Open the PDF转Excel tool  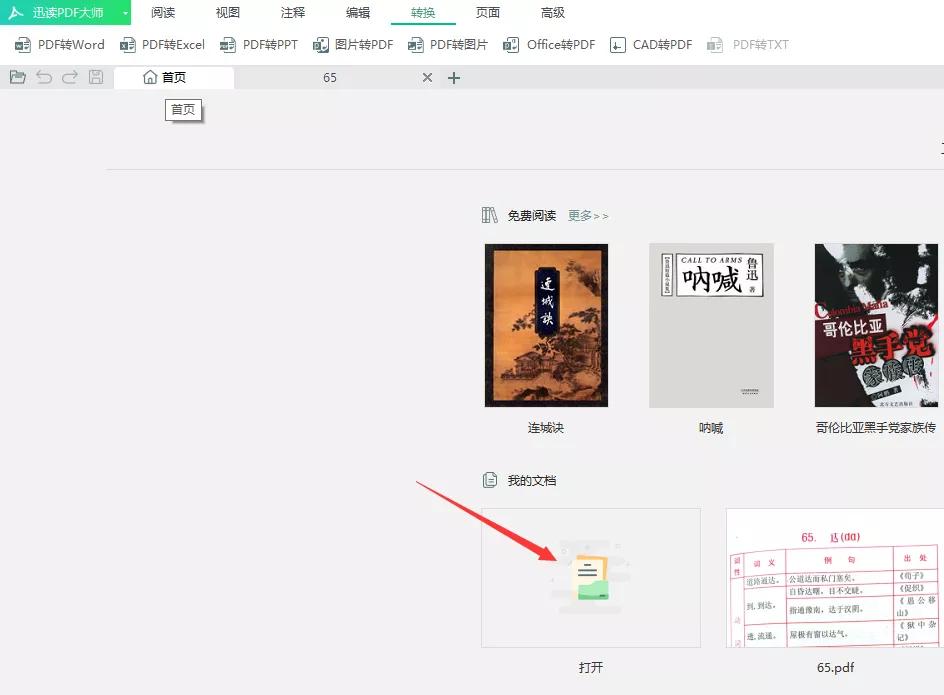(x=161, y=44)
